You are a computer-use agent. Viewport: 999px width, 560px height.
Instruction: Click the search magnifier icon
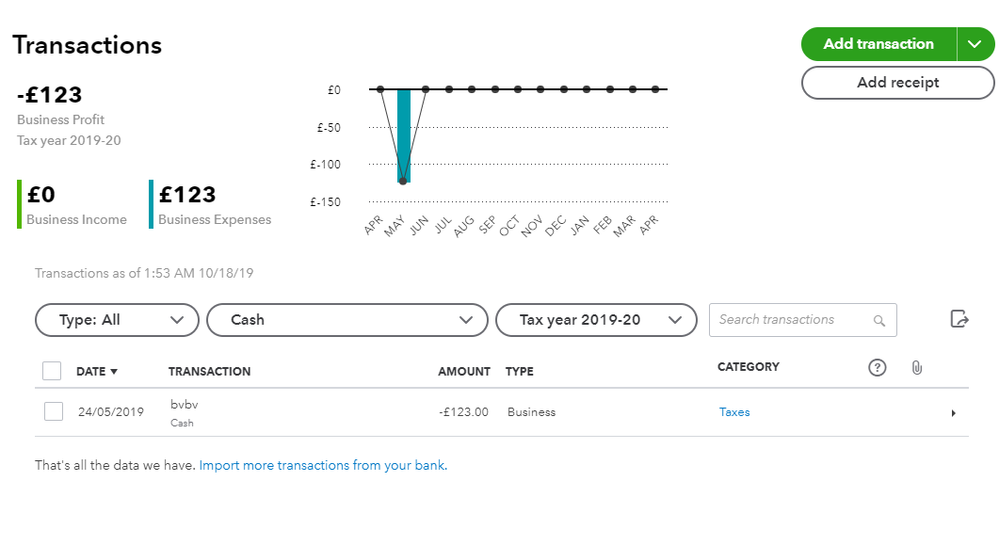(879, 321)
